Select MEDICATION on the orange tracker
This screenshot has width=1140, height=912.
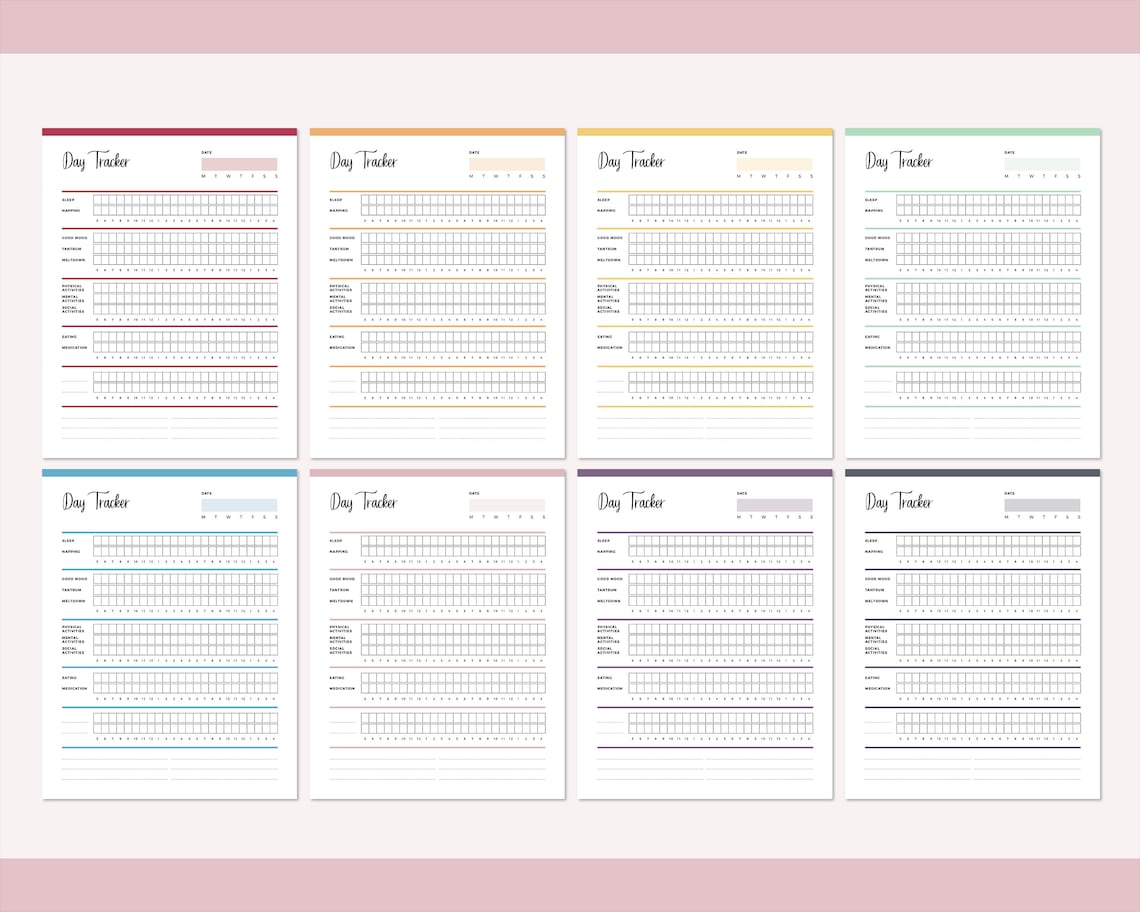pyautogui.click(x=340, y=347)
